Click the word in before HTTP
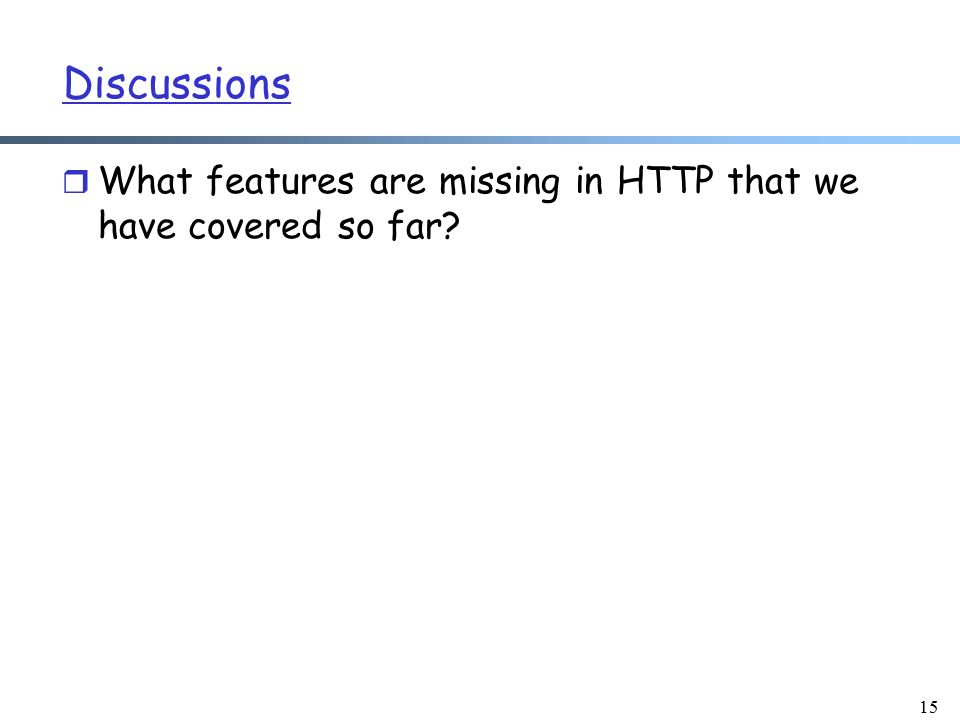Viewport: 960px width, 720px height. (x=588, y=181)
